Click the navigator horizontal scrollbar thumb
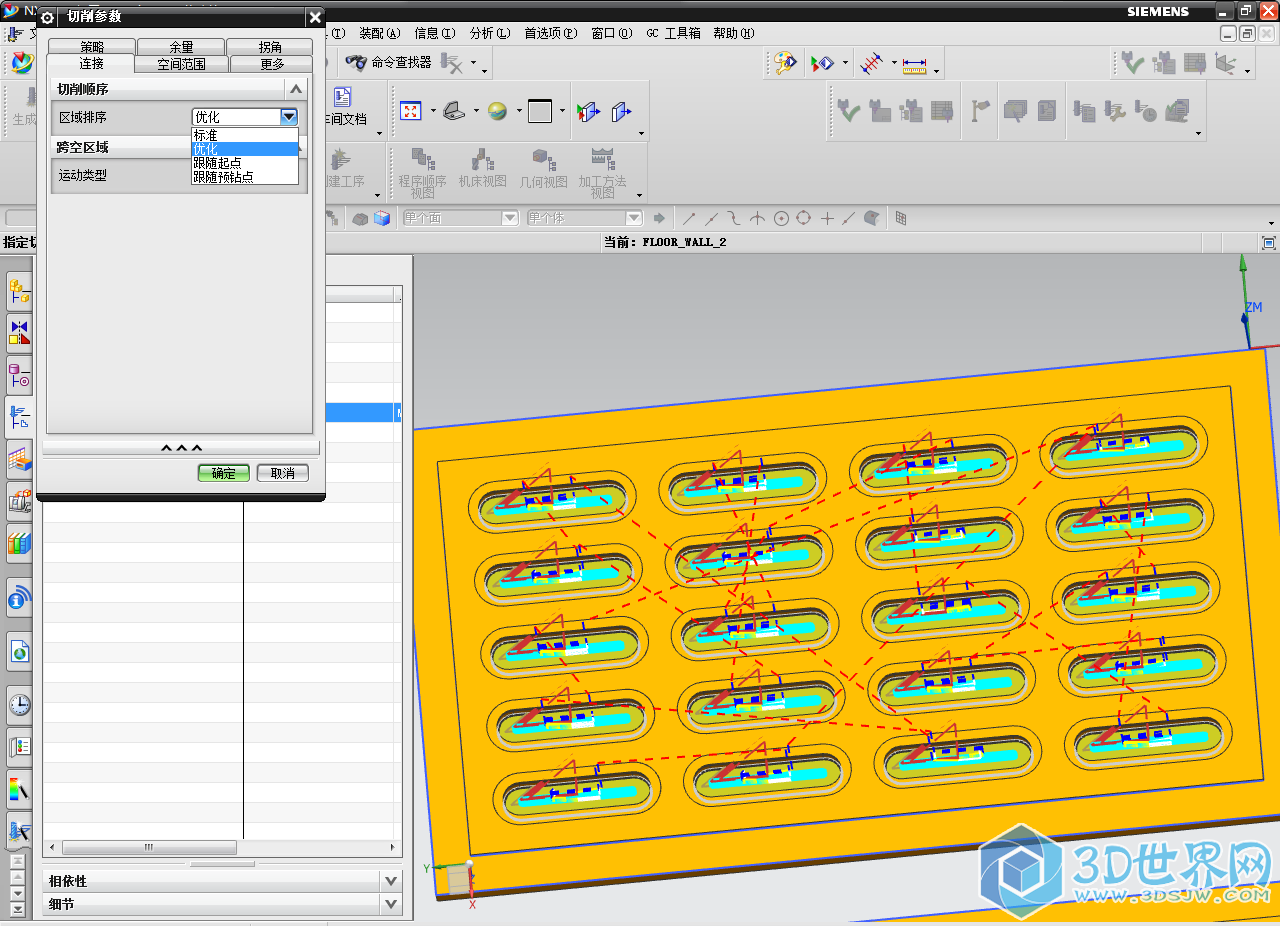1280x926 pixels. [x=149, y=847]
